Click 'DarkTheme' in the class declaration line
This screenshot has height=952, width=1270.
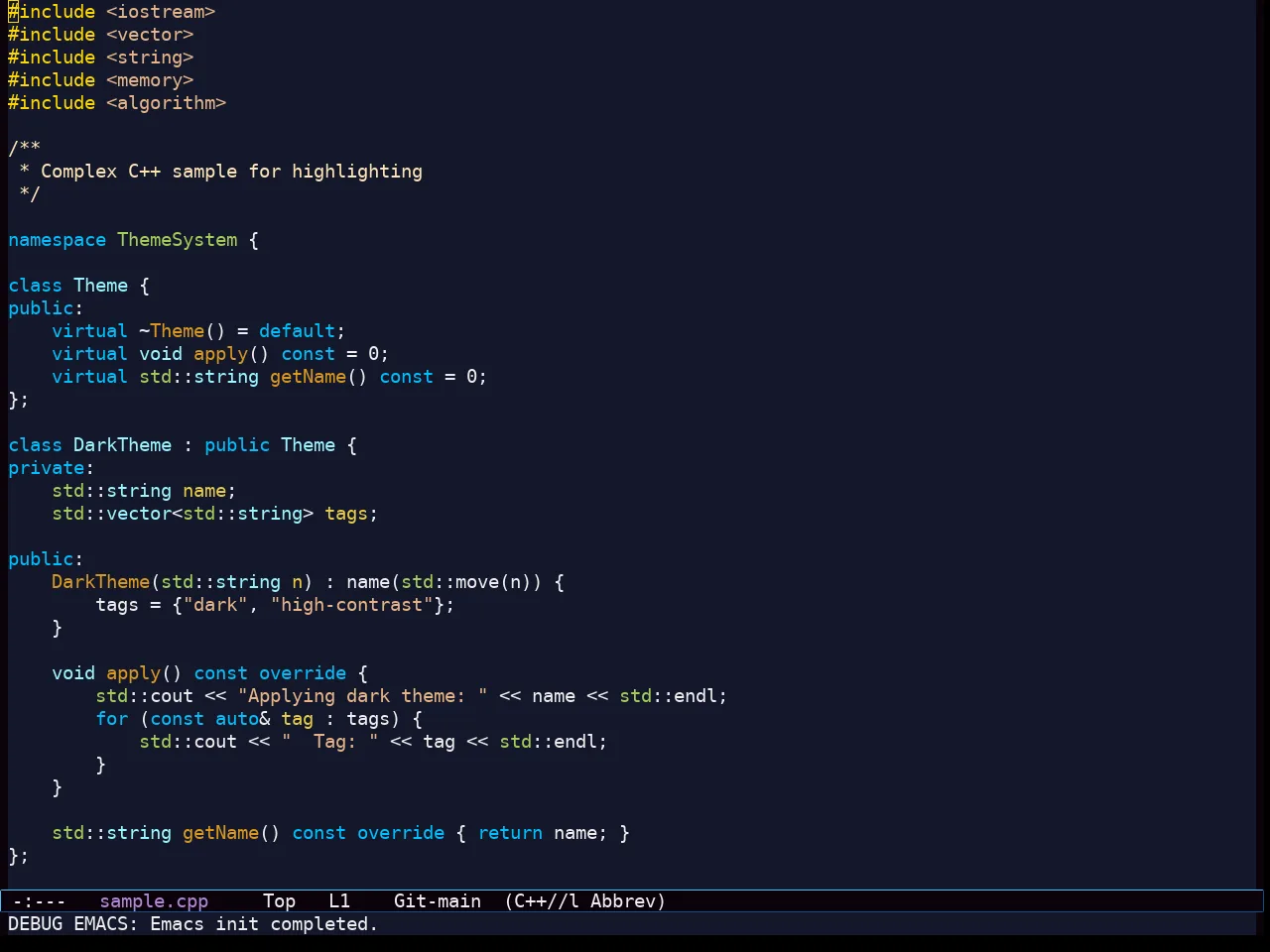click(122, 445)
